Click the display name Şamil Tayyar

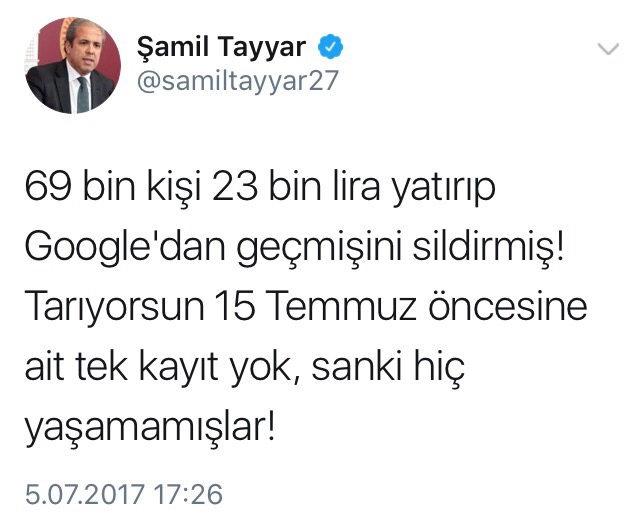pyautogui.click(x=222, y=47)
